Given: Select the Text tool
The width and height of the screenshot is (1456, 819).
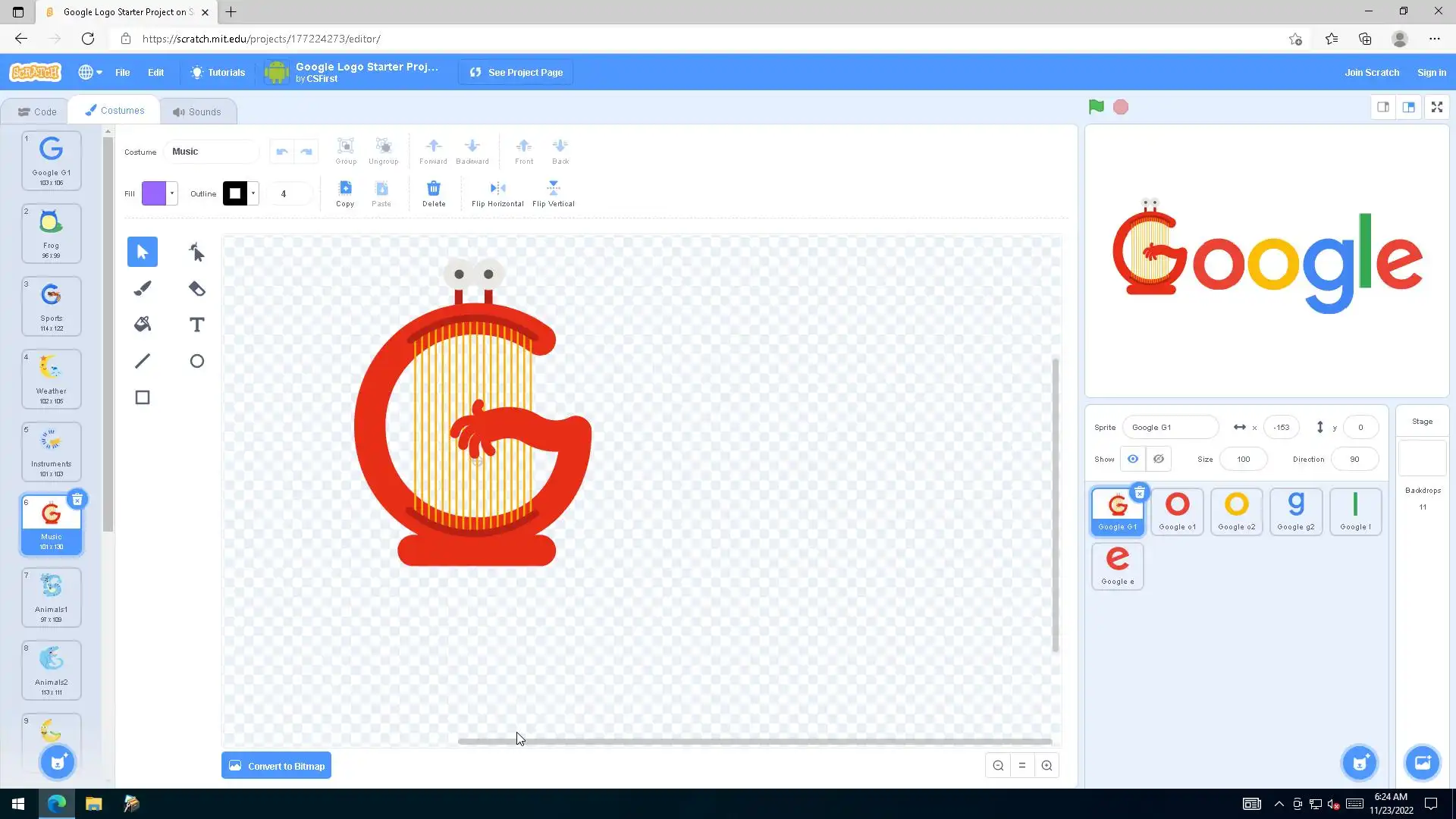Looking at the screenshot, I should pyautogui.click(x=196, y=325).
